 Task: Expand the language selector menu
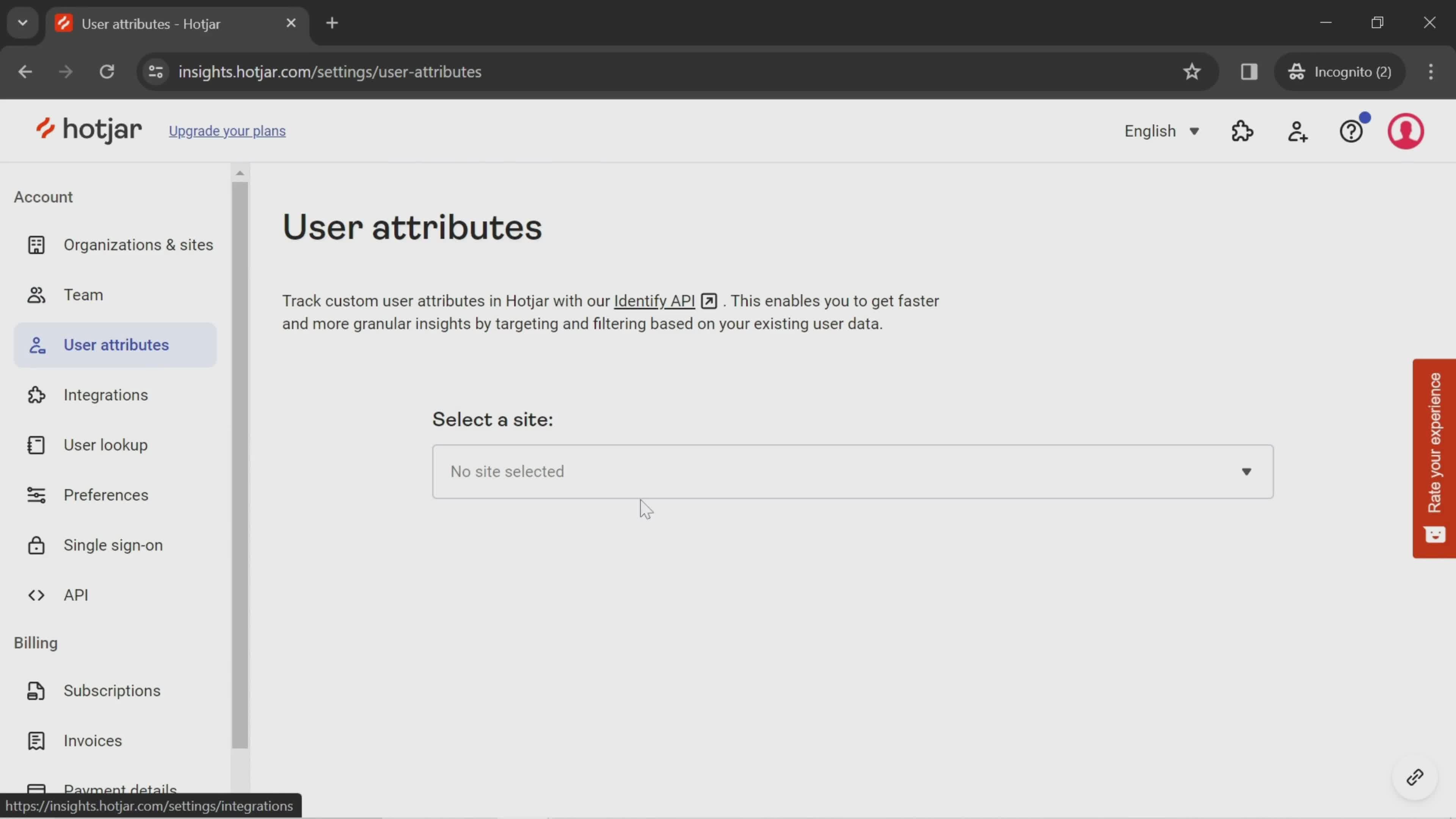1162,130
